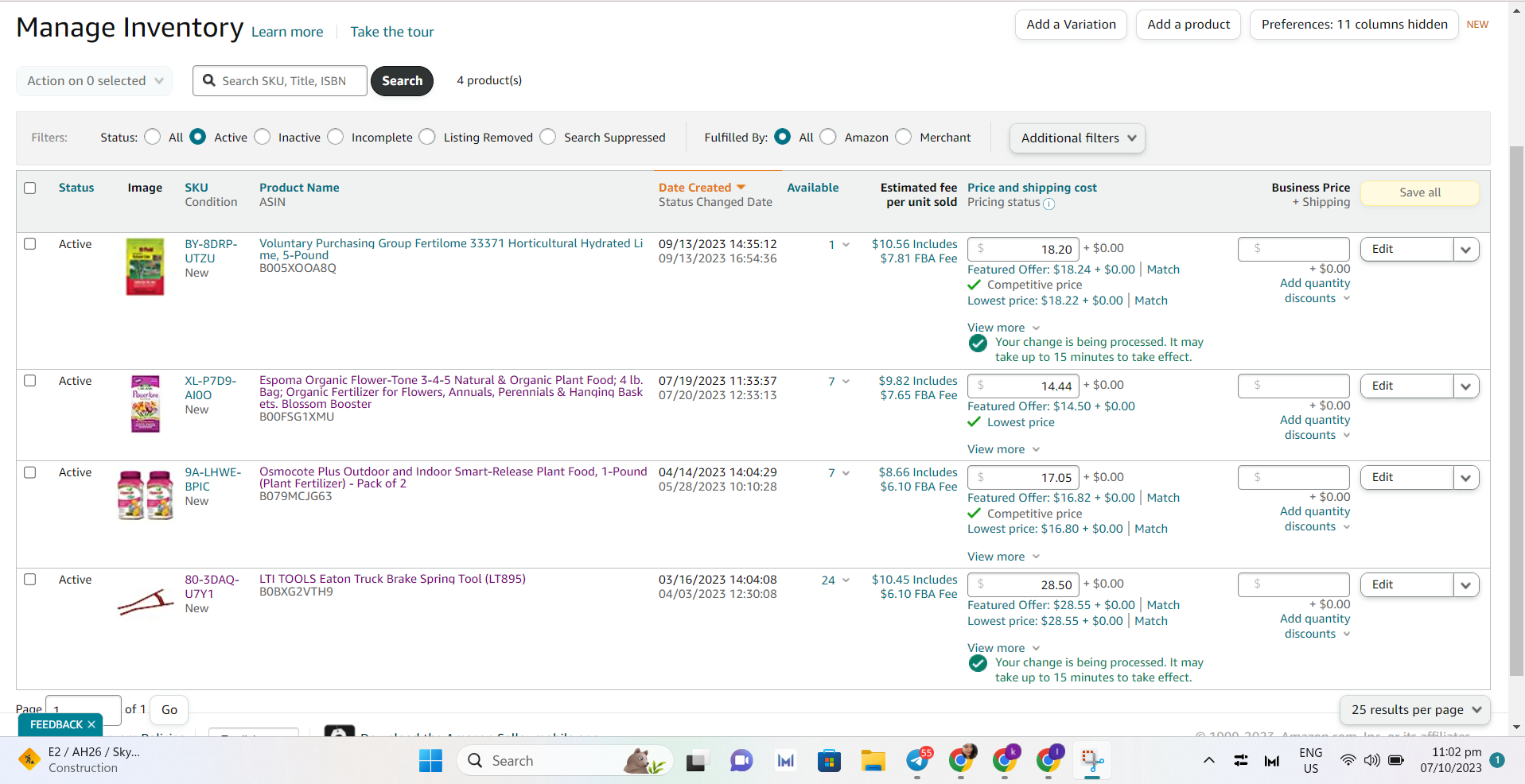
Task: Open the Additional filters dropdown
Action: (x=1078, y=138)
